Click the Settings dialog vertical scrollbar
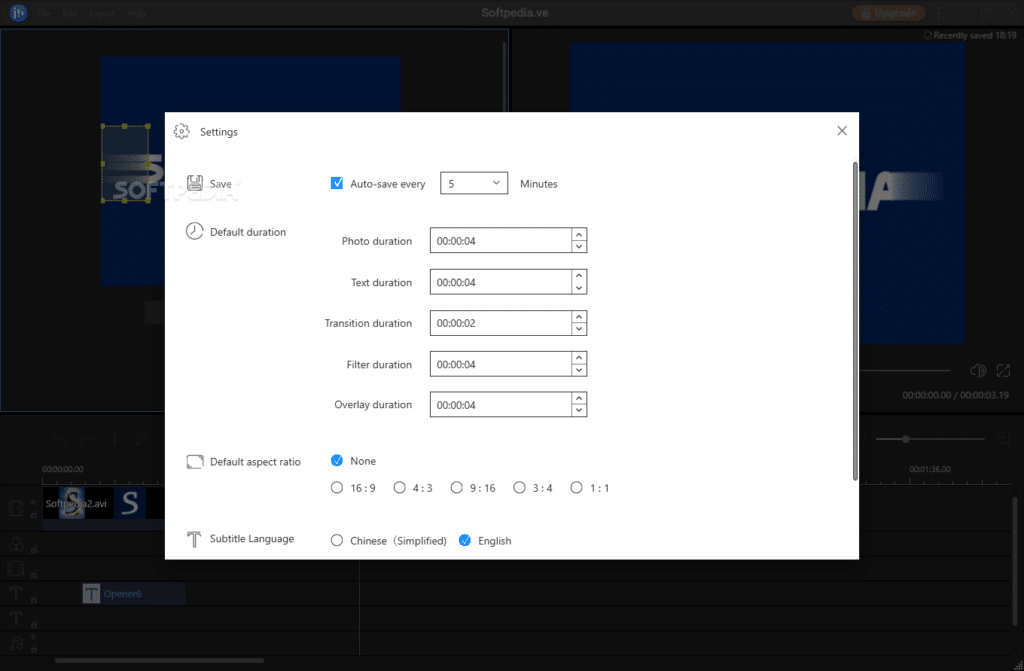The width and height of the screenshot is (1024, 671). (855, 320)
